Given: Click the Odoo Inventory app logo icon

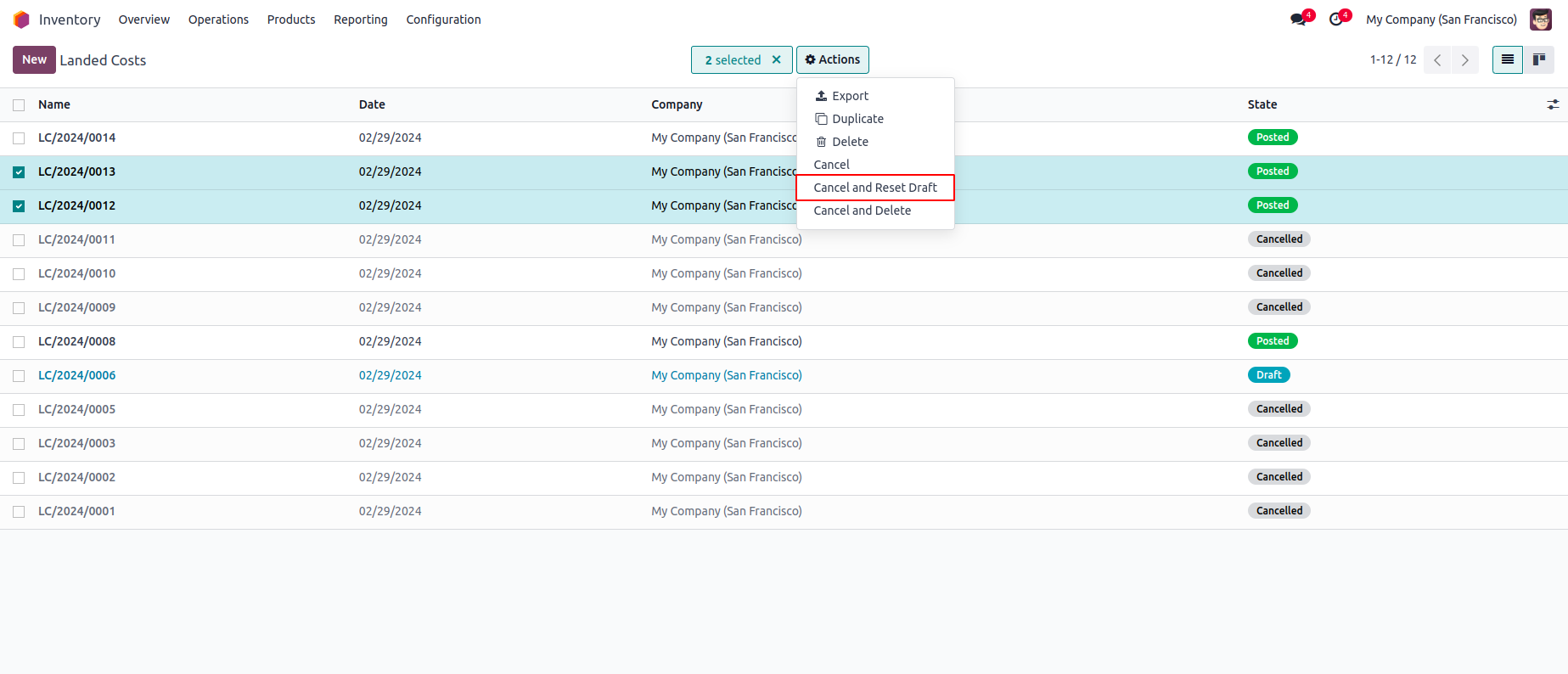Looking at the screenshot, I should coord(21,20).
